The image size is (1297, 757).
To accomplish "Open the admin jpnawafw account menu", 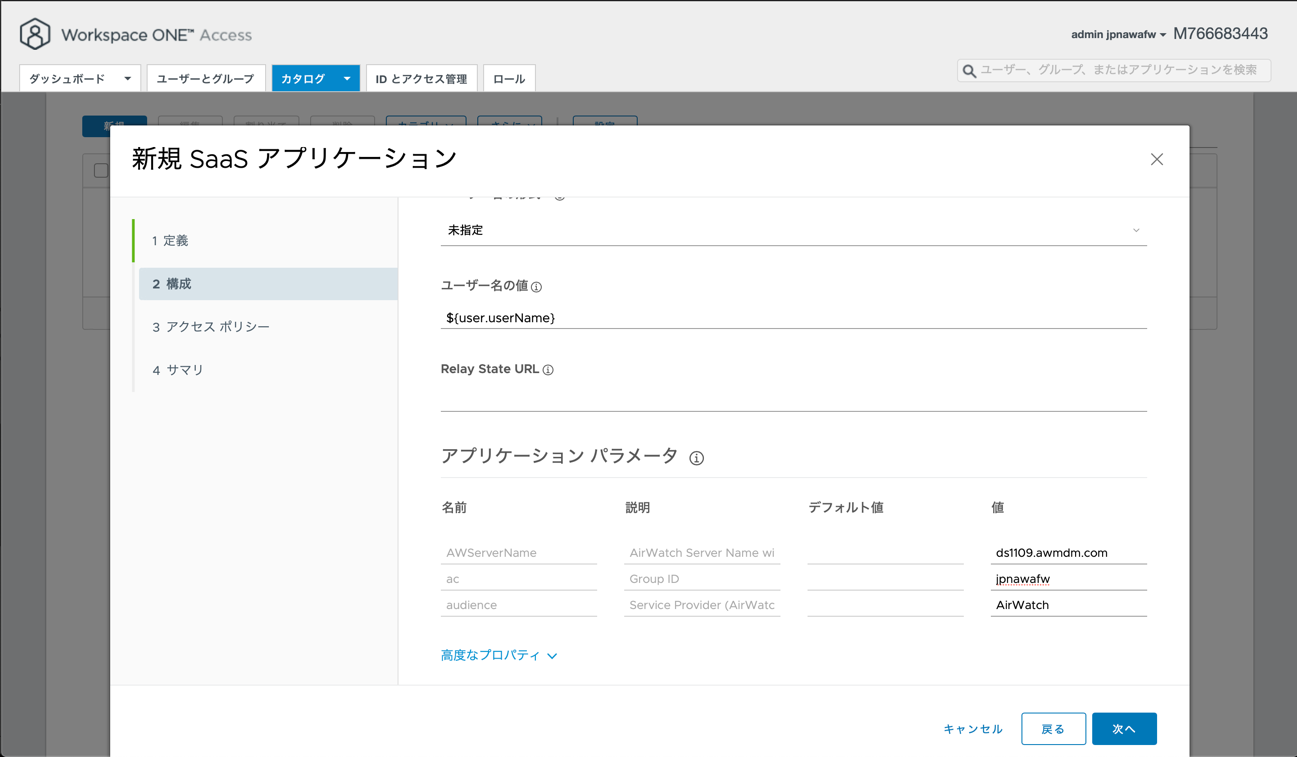I will (x=1118, y=35).
